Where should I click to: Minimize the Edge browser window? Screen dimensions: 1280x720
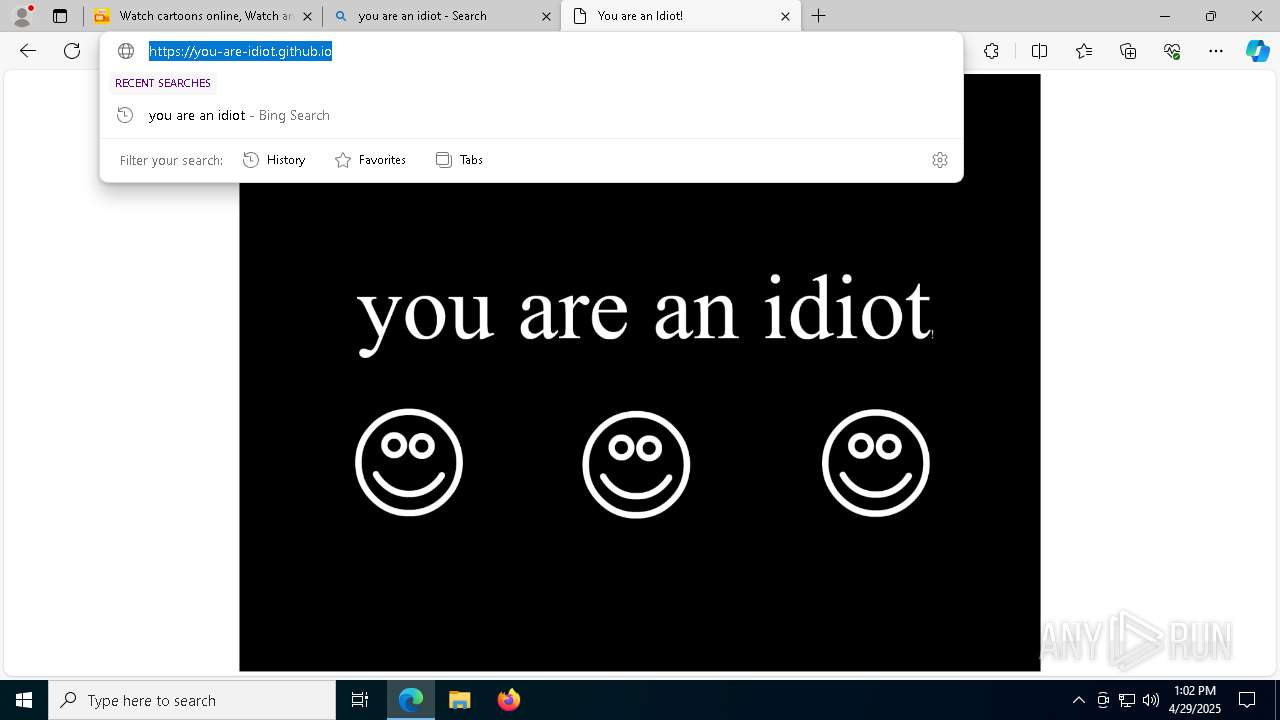1164,16
